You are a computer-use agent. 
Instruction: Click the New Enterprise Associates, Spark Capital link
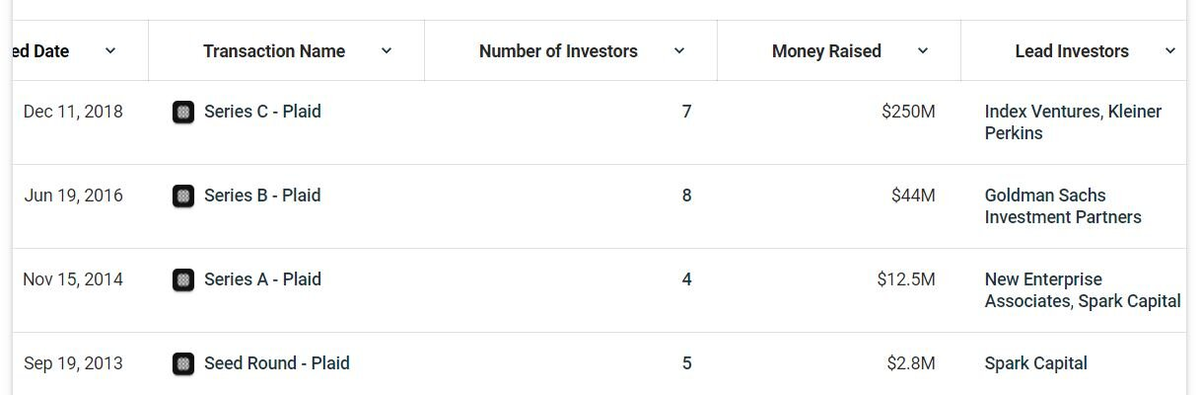click(x=1083, y=290)
